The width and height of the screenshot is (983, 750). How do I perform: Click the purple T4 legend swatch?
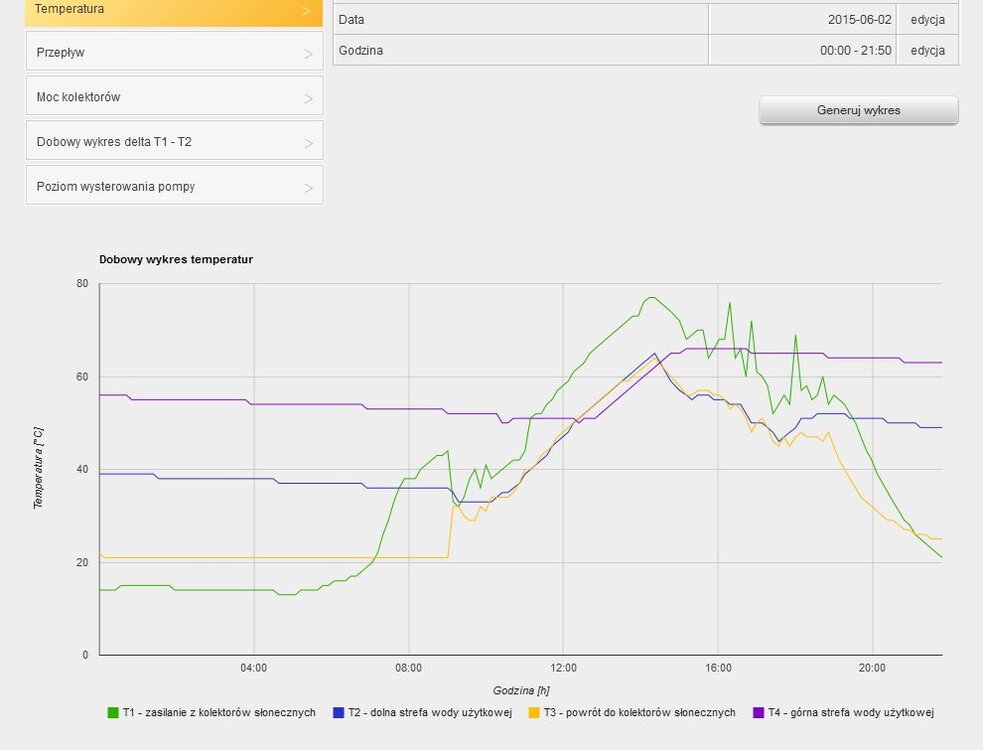pos(758,713)
